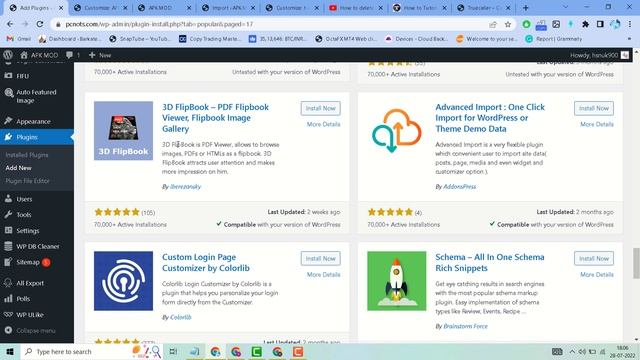View More Details for Advanced Import

597,124
